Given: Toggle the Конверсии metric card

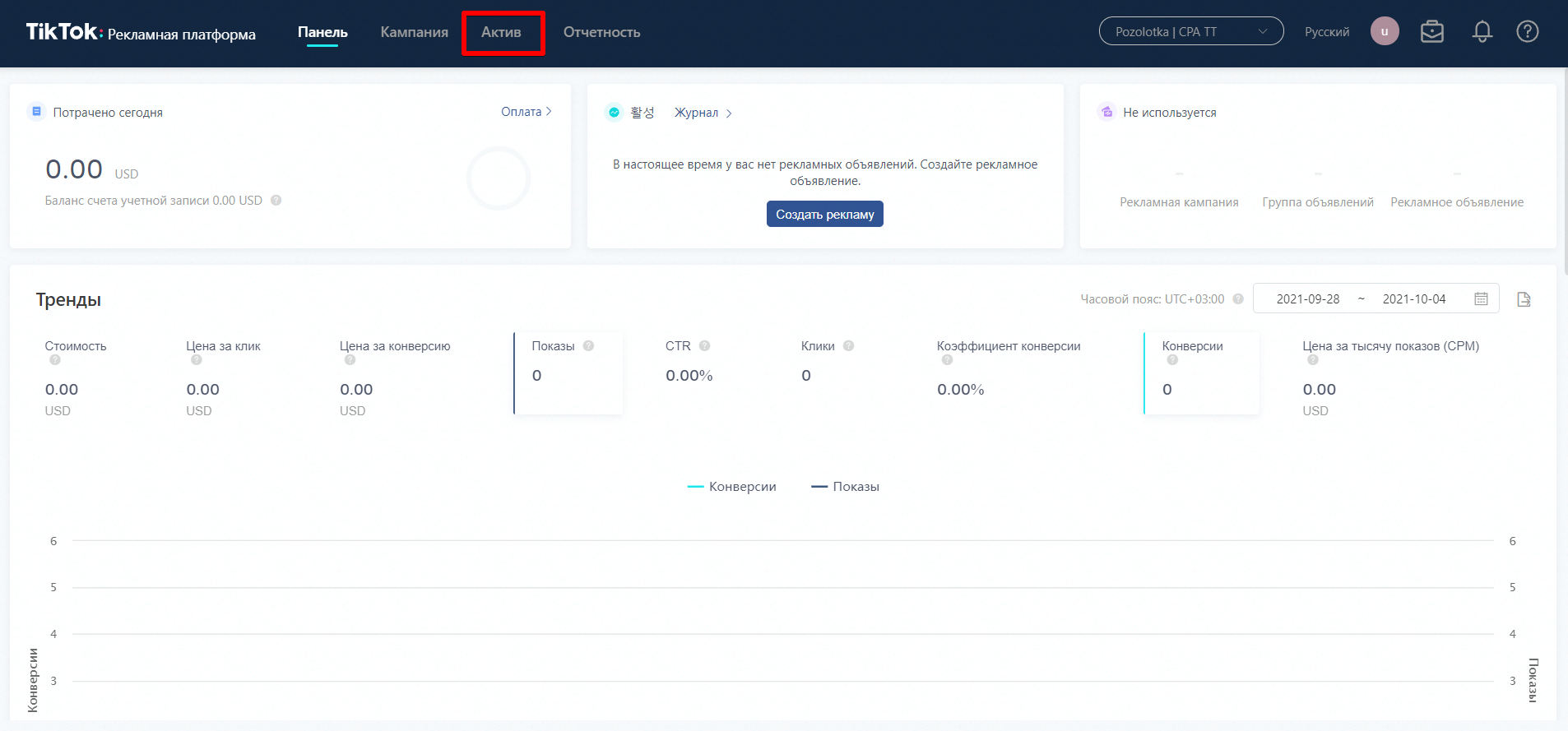Looking at the screenshot, I should 1201,372.
